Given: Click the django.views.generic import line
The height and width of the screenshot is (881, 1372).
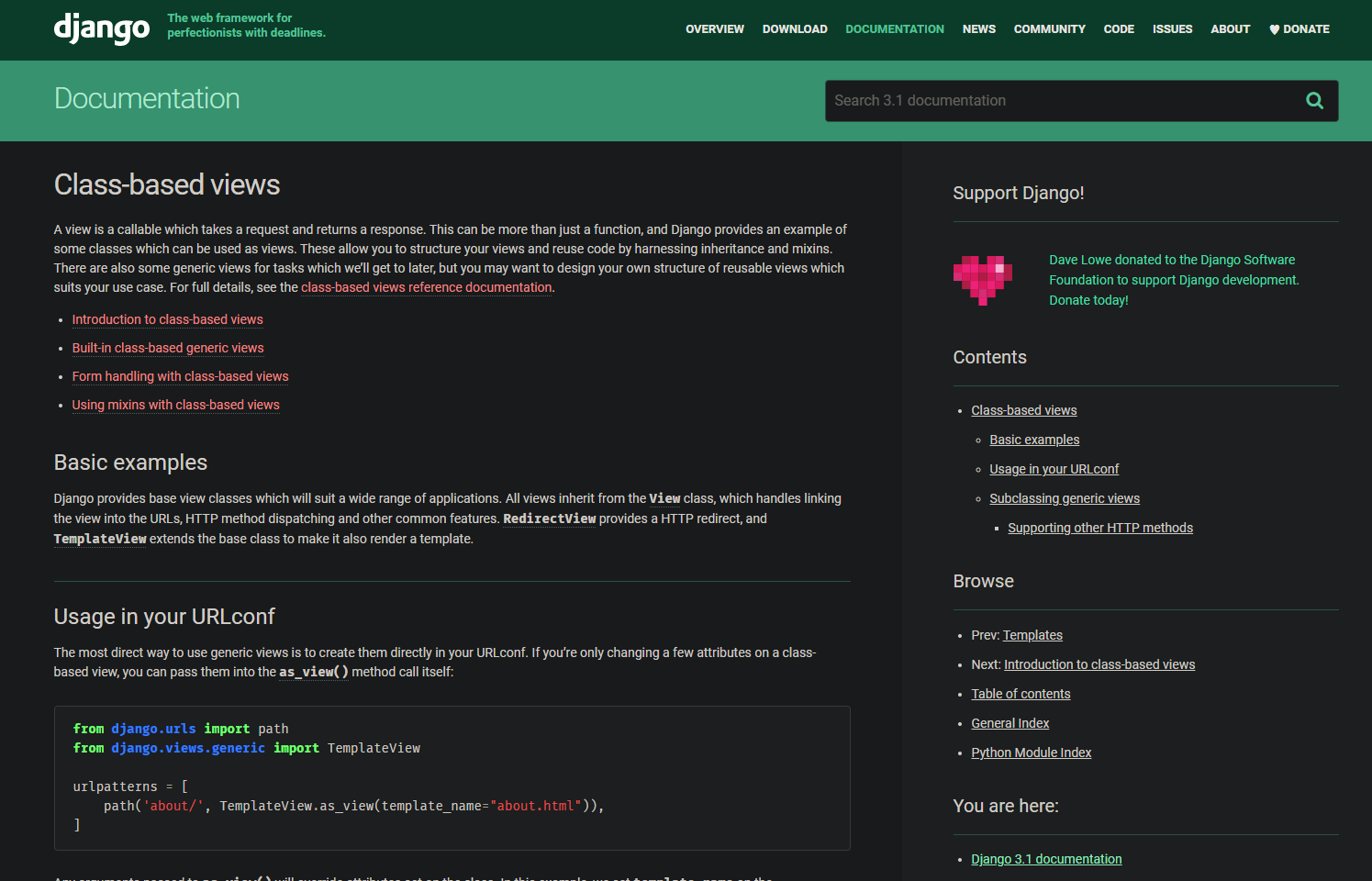Looking at the screenshot, I should [247, 748].
